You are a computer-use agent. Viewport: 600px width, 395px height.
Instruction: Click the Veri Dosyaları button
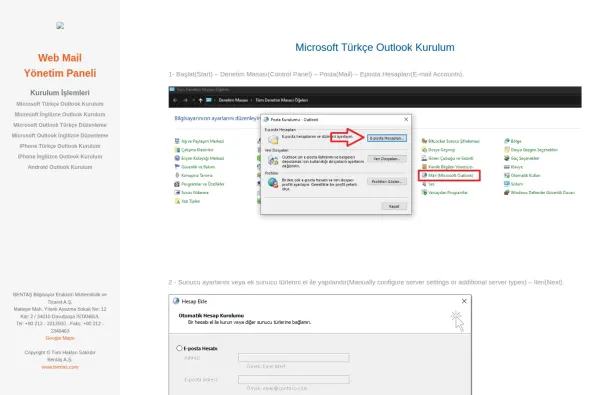click(x=386, y=158)
